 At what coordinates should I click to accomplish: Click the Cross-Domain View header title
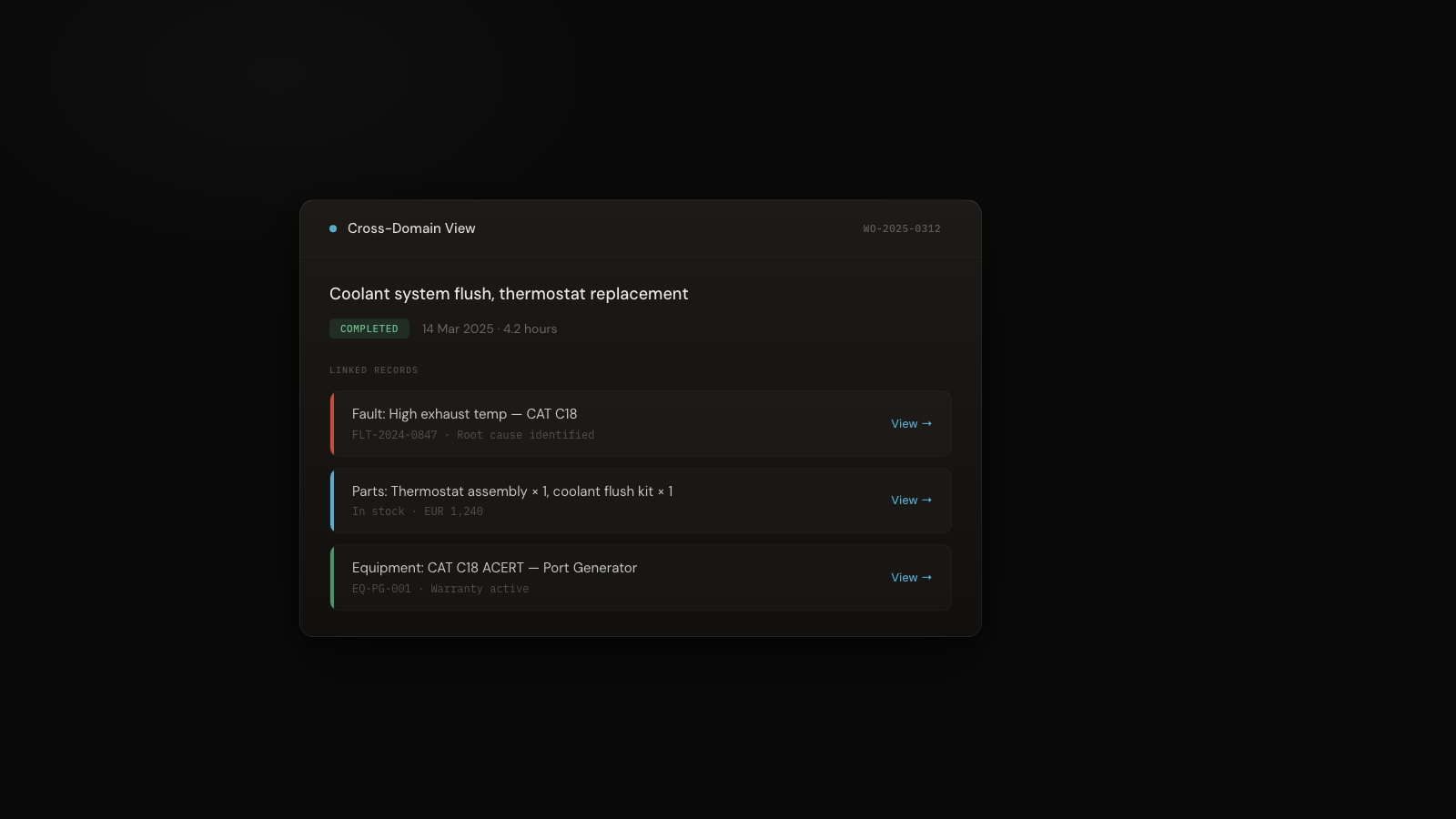click(411, 228)
